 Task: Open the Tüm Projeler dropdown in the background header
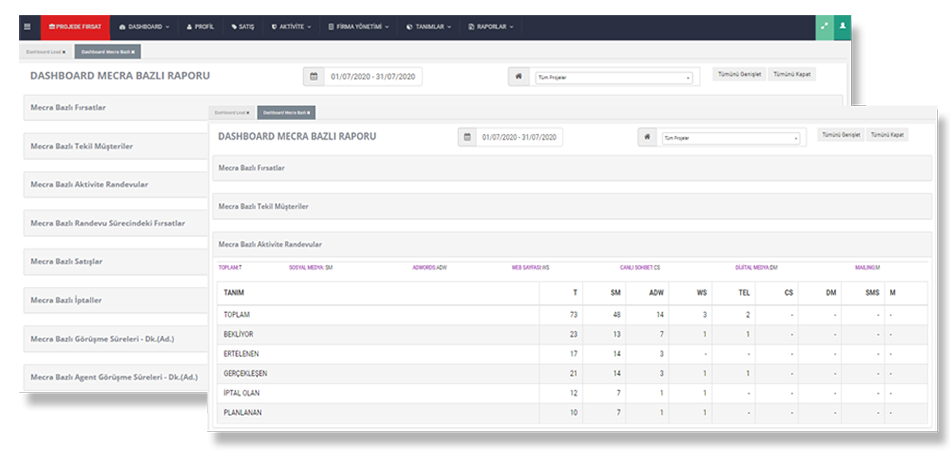(613, 77)
